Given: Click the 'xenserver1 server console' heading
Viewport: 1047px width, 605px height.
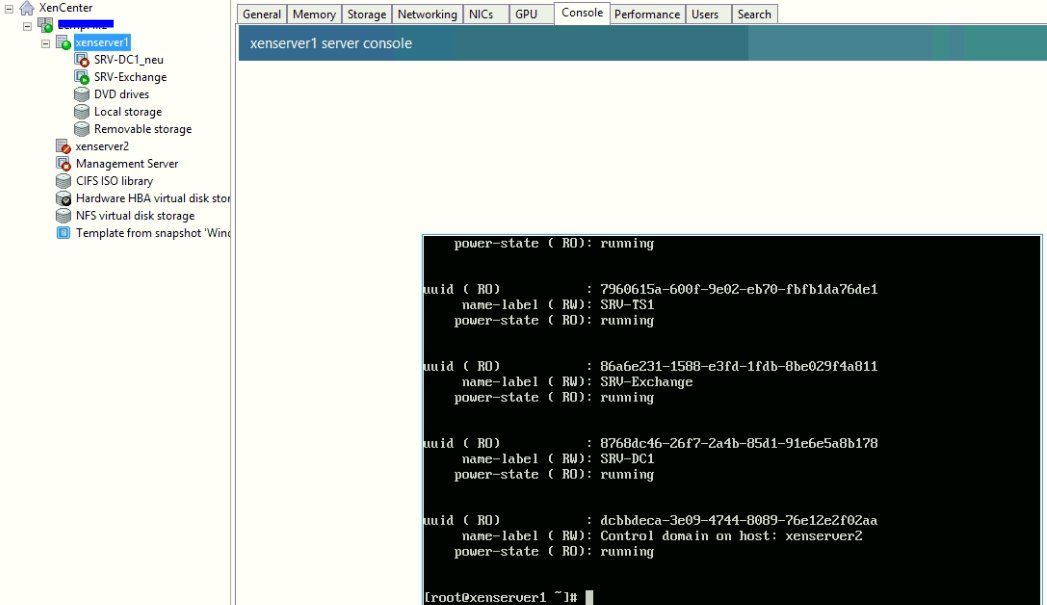Looking at the screenshot, I should pos(331,43).
